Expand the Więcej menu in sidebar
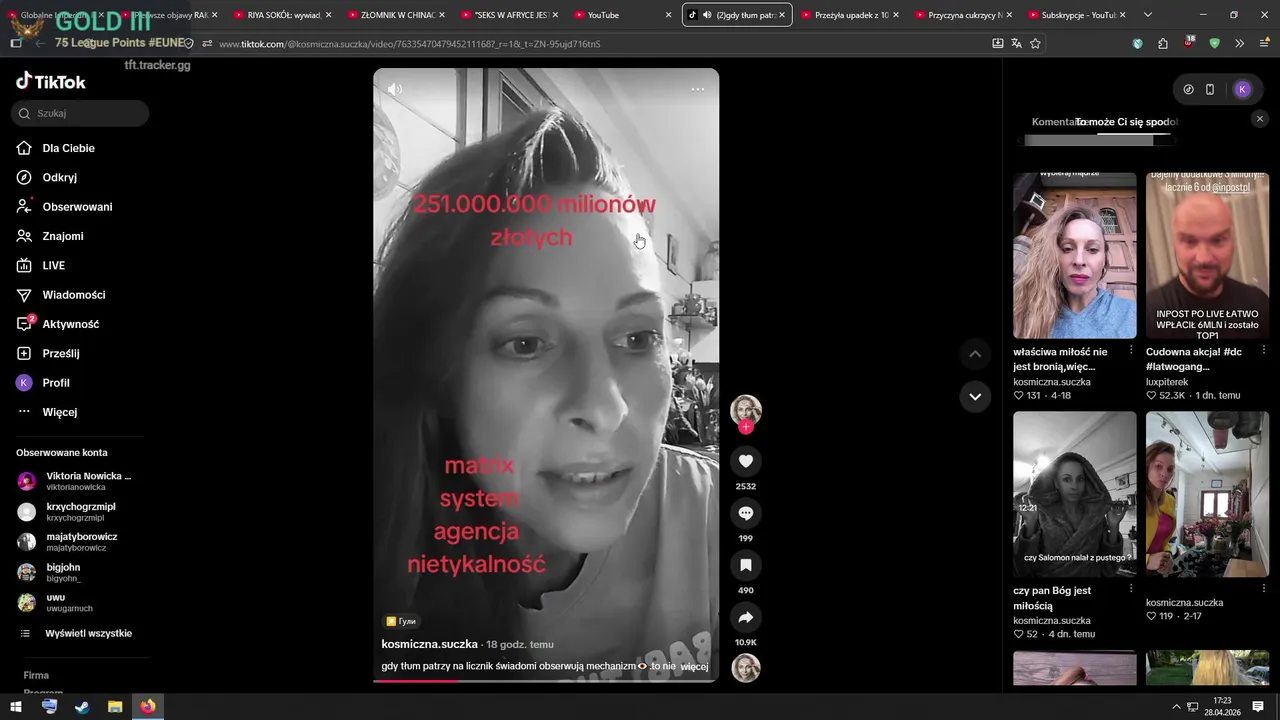1280x720 pixels. tap(47, 412)
